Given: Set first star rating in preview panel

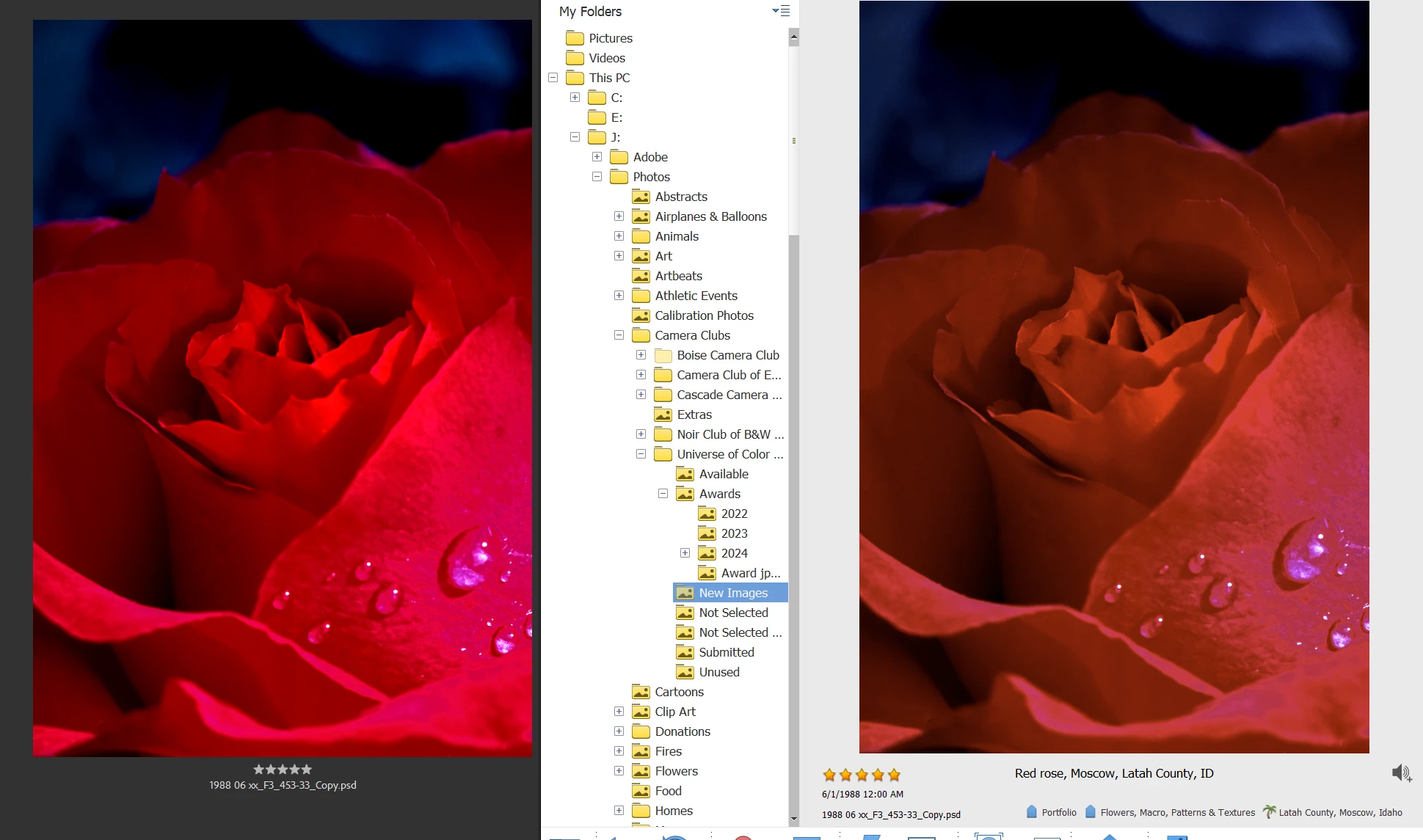Looking at the screenshot, I should coord(829,775).
